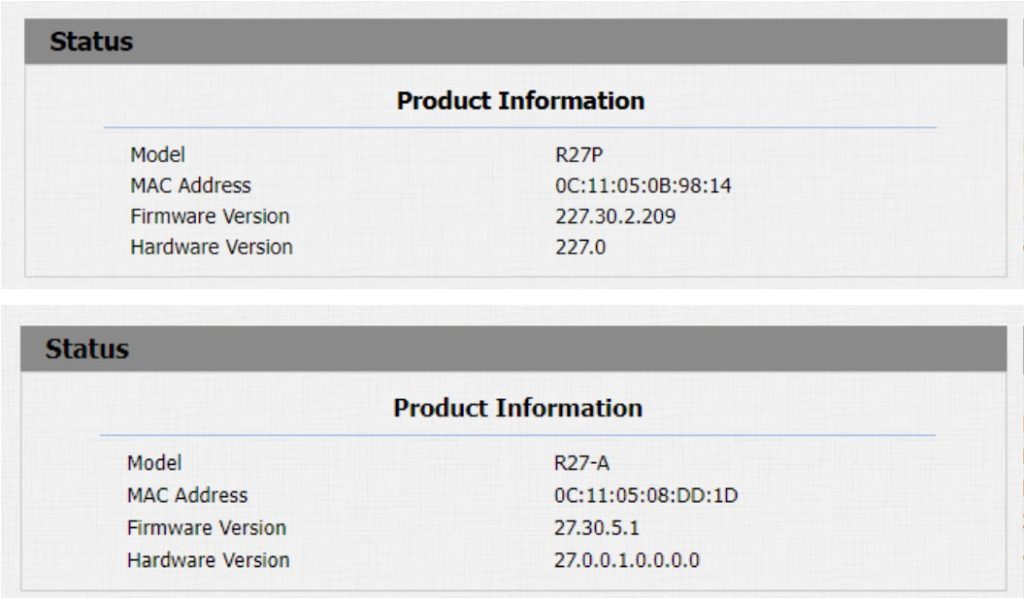
Task: Click the Firmware Version label beside 227.30.2.209
Action: tap(209, 216)
